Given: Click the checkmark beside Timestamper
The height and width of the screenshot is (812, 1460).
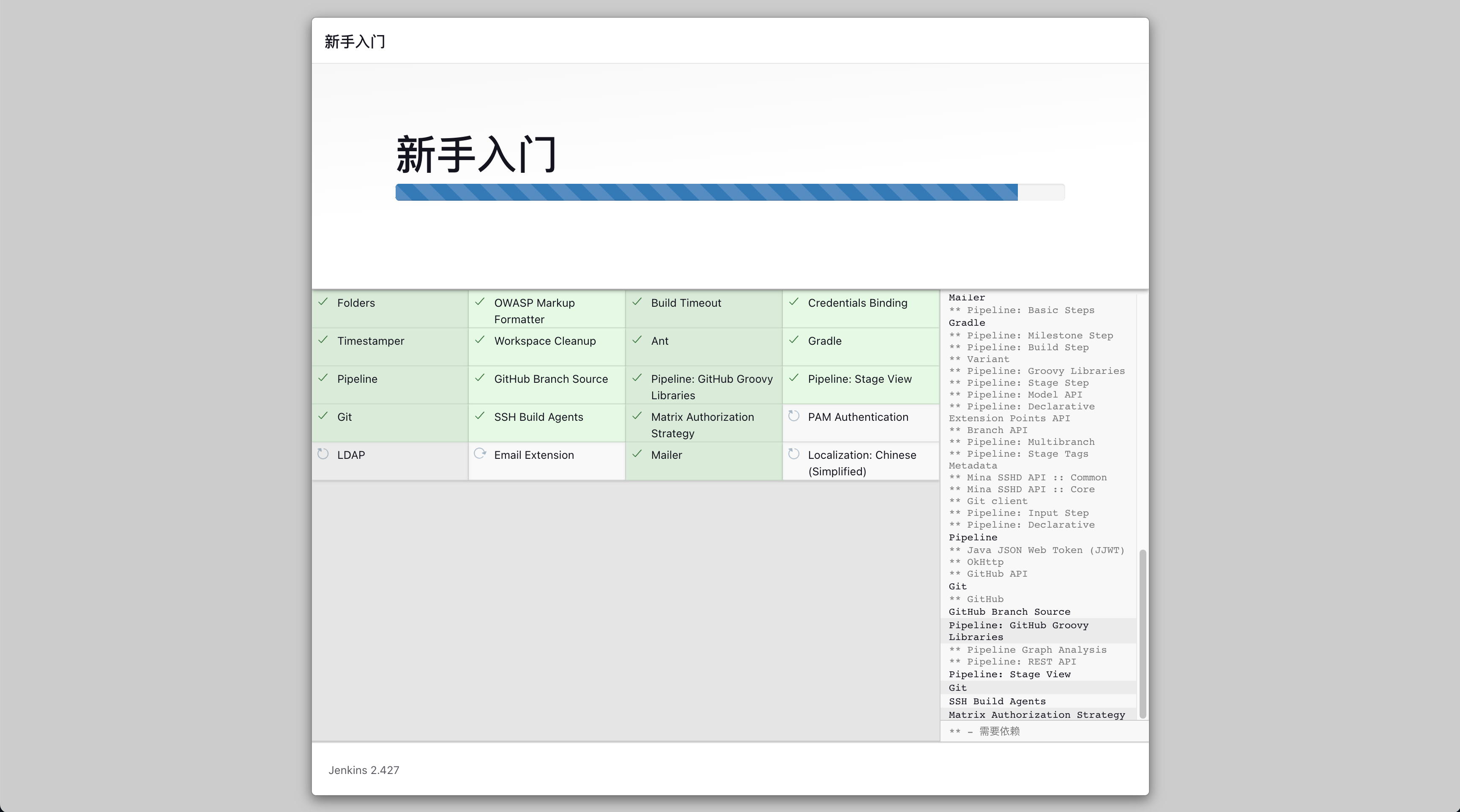Looking at the screenshot, I should [323, 340].
